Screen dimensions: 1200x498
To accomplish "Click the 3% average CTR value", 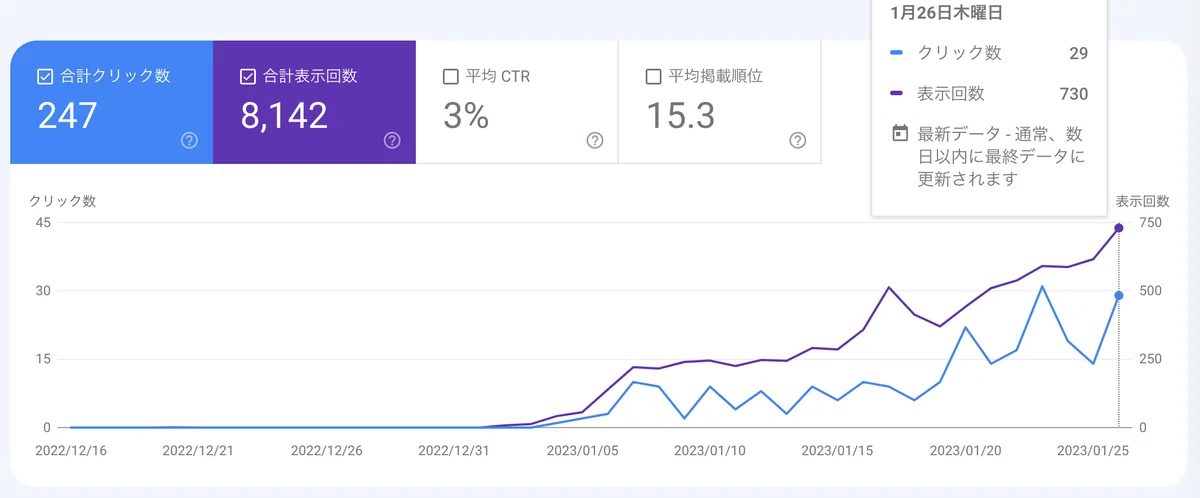I will tap(465, 117).
